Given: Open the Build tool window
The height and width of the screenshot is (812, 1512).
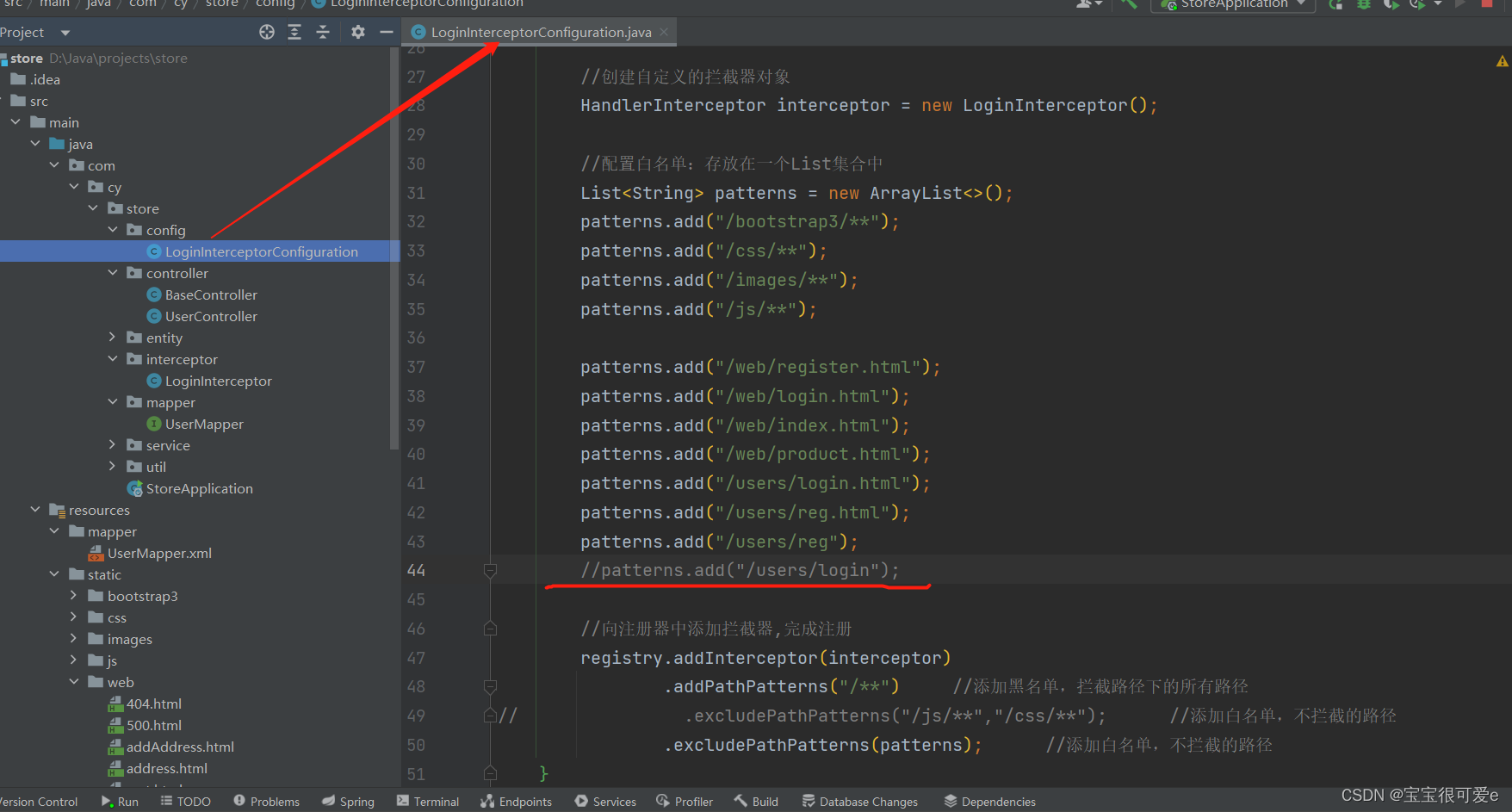Looking at the screenshot, I should [x=756, y=801].
